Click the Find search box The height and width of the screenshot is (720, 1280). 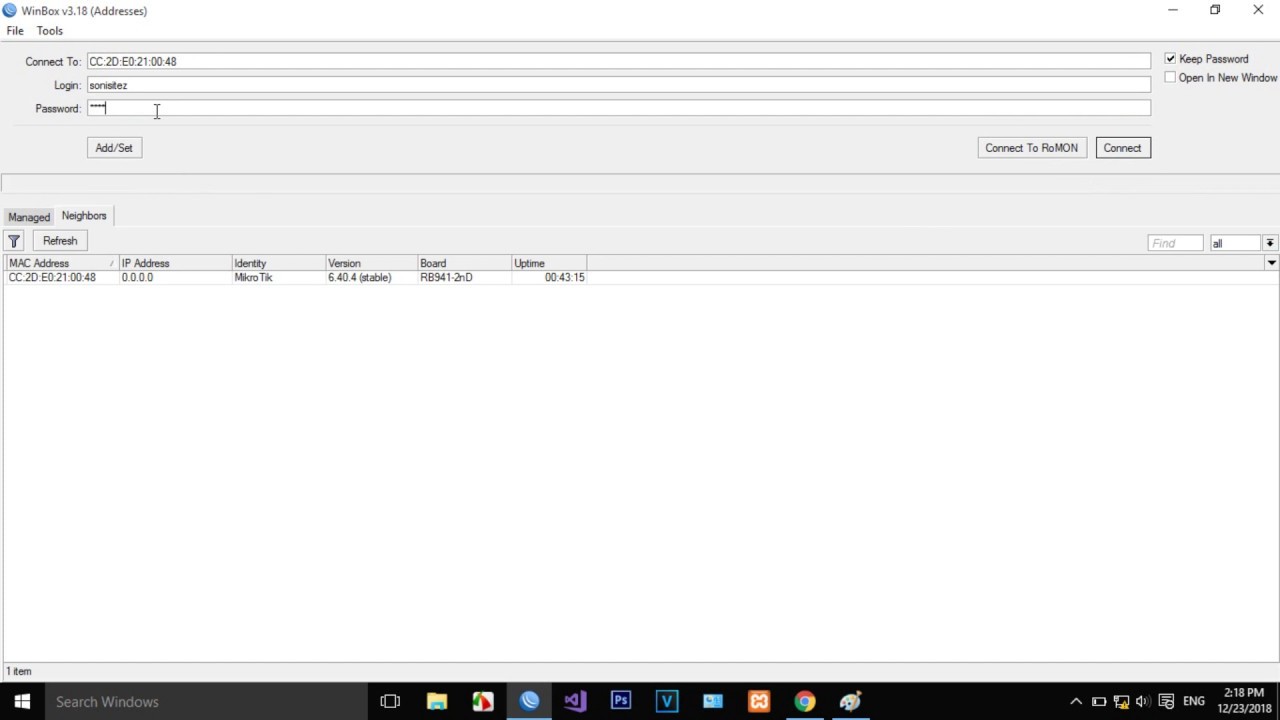1175,243
